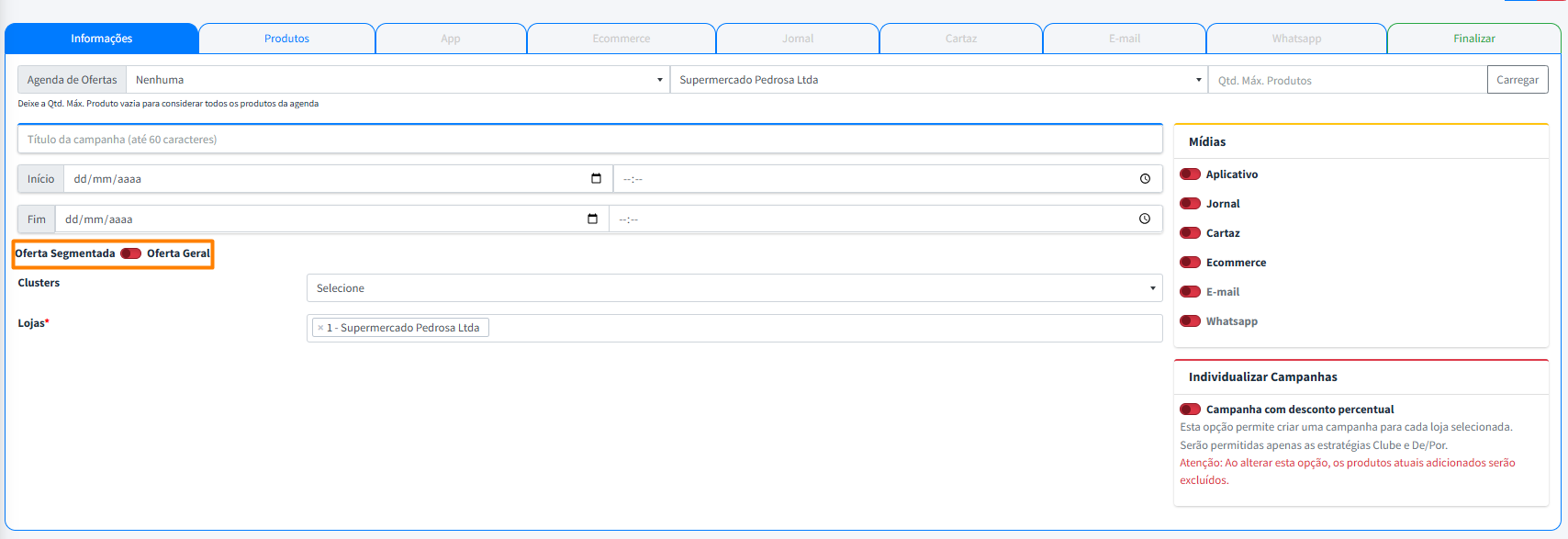
Task: Click the Início time clock icon
Action: 1145,179
